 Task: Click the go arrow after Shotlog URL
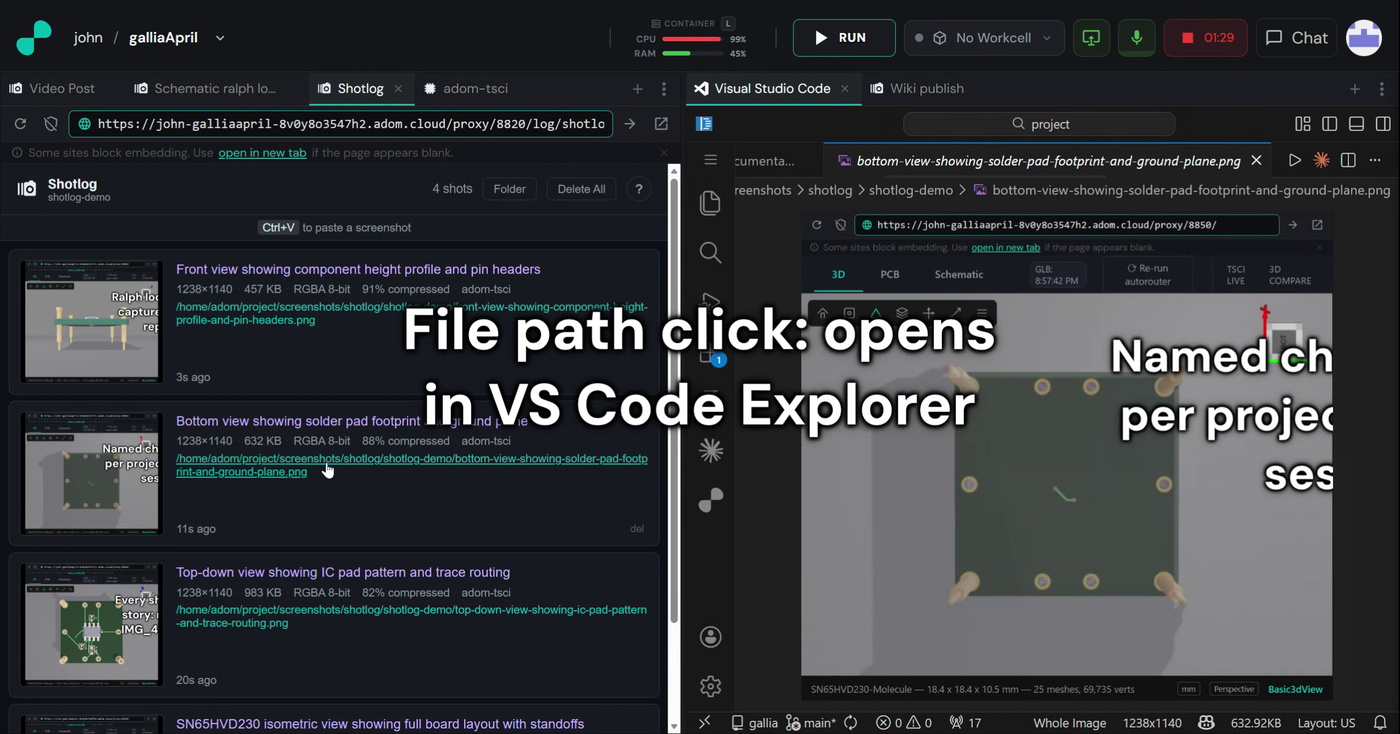click(630, 124)
